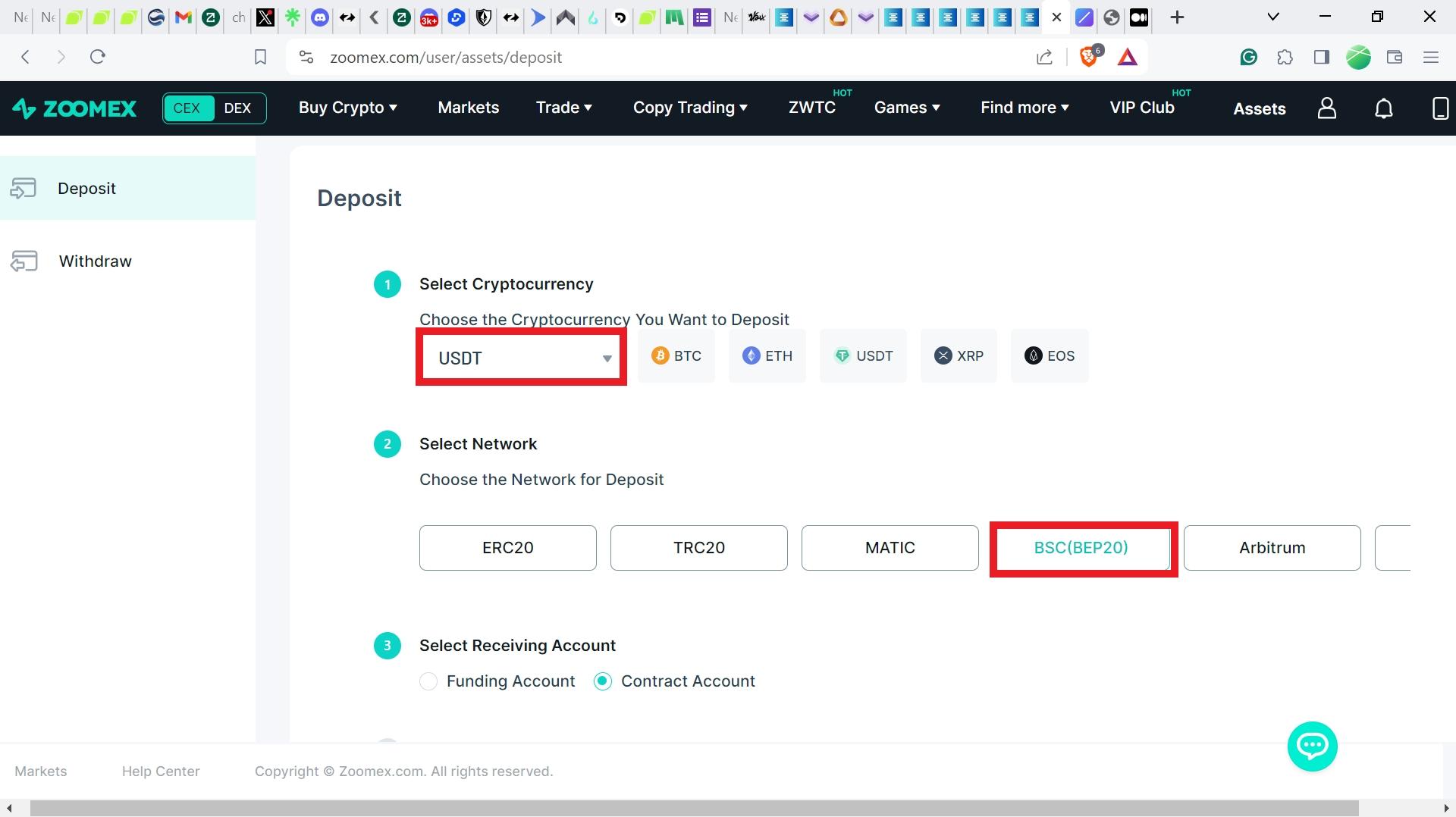This screenshot has height=817, width=1456.
Task: Select Contract Account radio button
Action: pyautogui.click(x=603, y=681)
